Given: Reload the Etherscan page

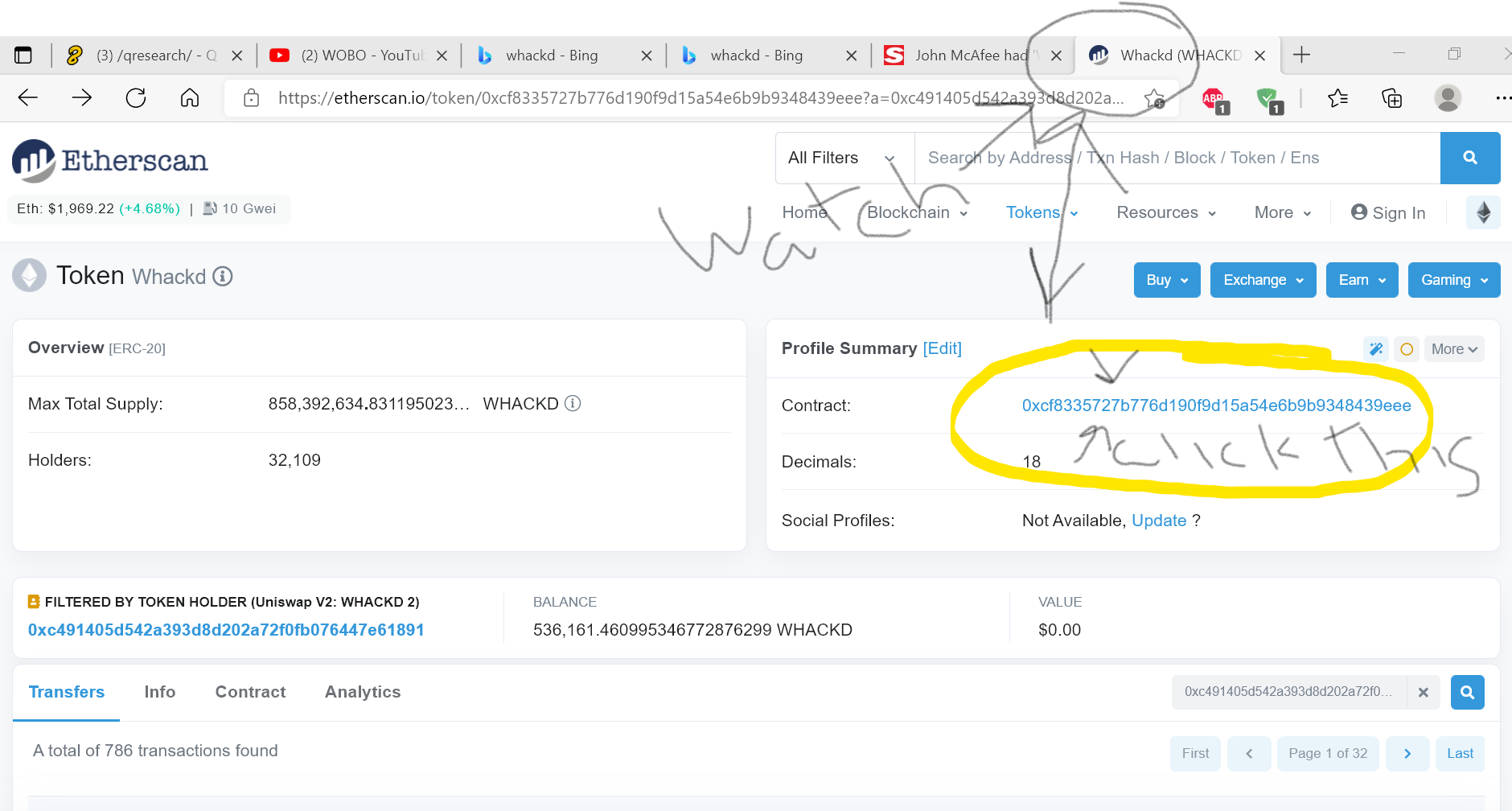Looking at the screenshot, I should coord(136,98).
